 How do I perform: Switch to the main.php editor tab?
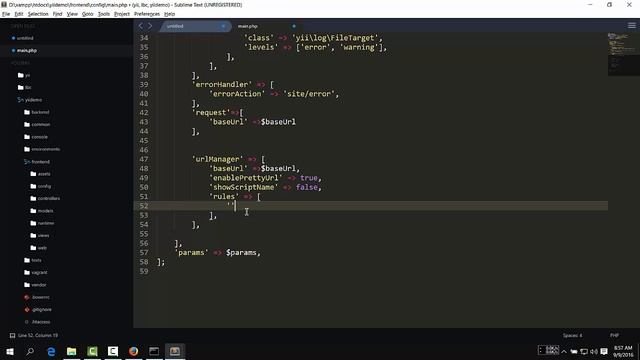265,26
